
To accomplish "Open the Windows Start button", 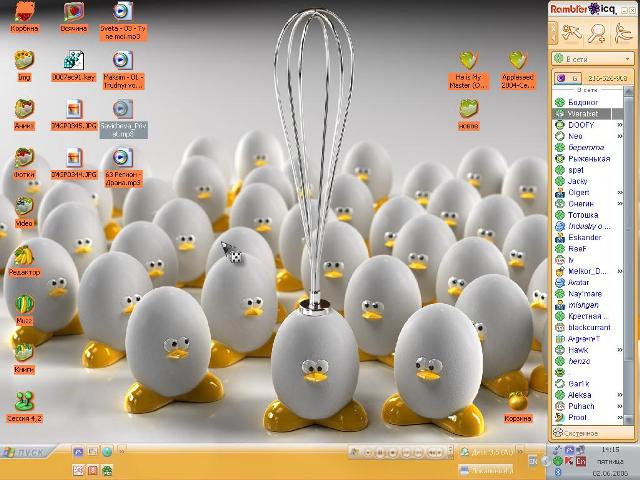I will 27,452.
